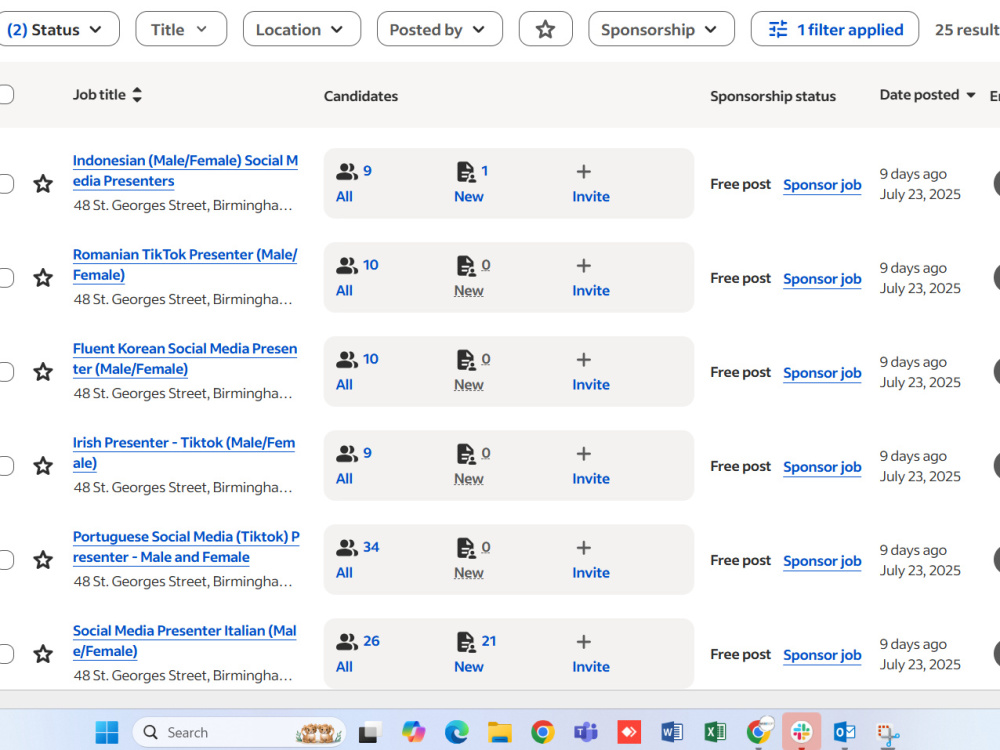Click the Sponsorship status column header
Screen dimensions: 1000x750
[773, 96]
